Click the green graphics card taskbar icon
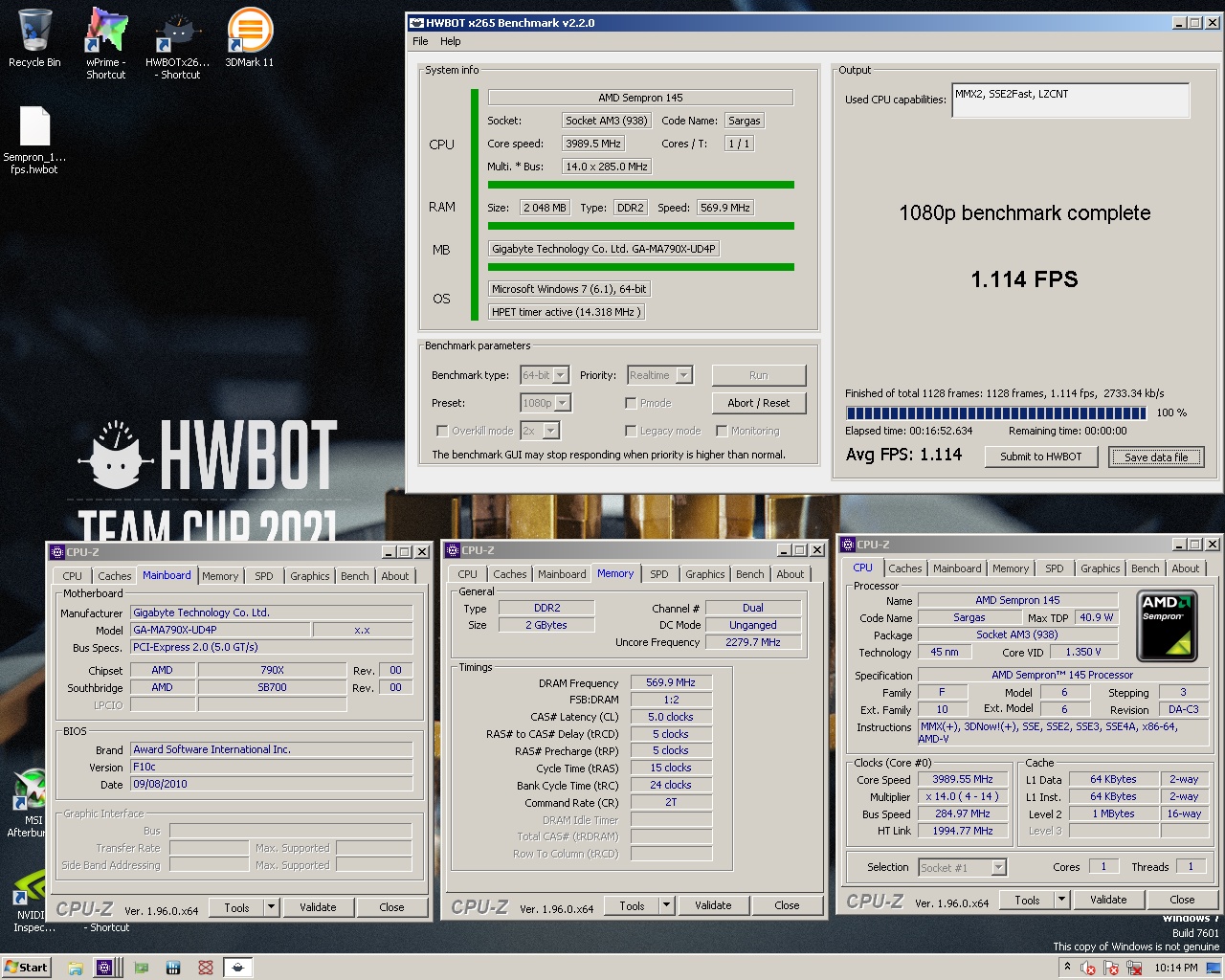The image size is (1225, 980). (142, 968)
